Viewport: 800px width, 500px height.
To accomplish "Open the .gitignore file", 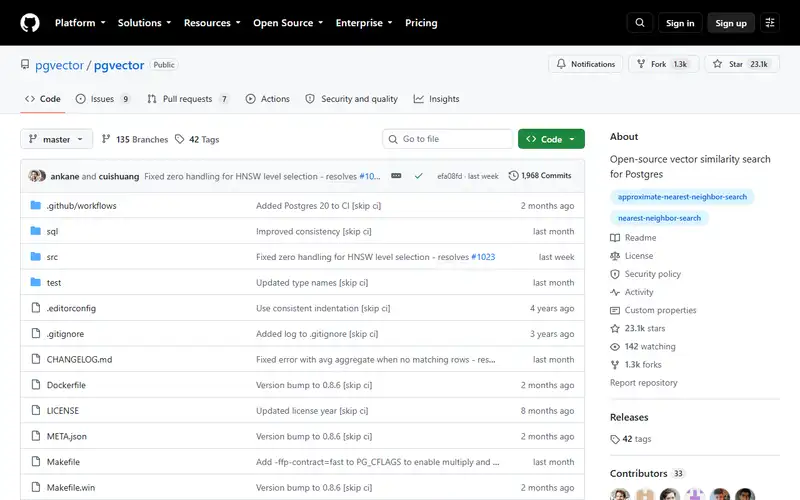I will tap(65, 334).
